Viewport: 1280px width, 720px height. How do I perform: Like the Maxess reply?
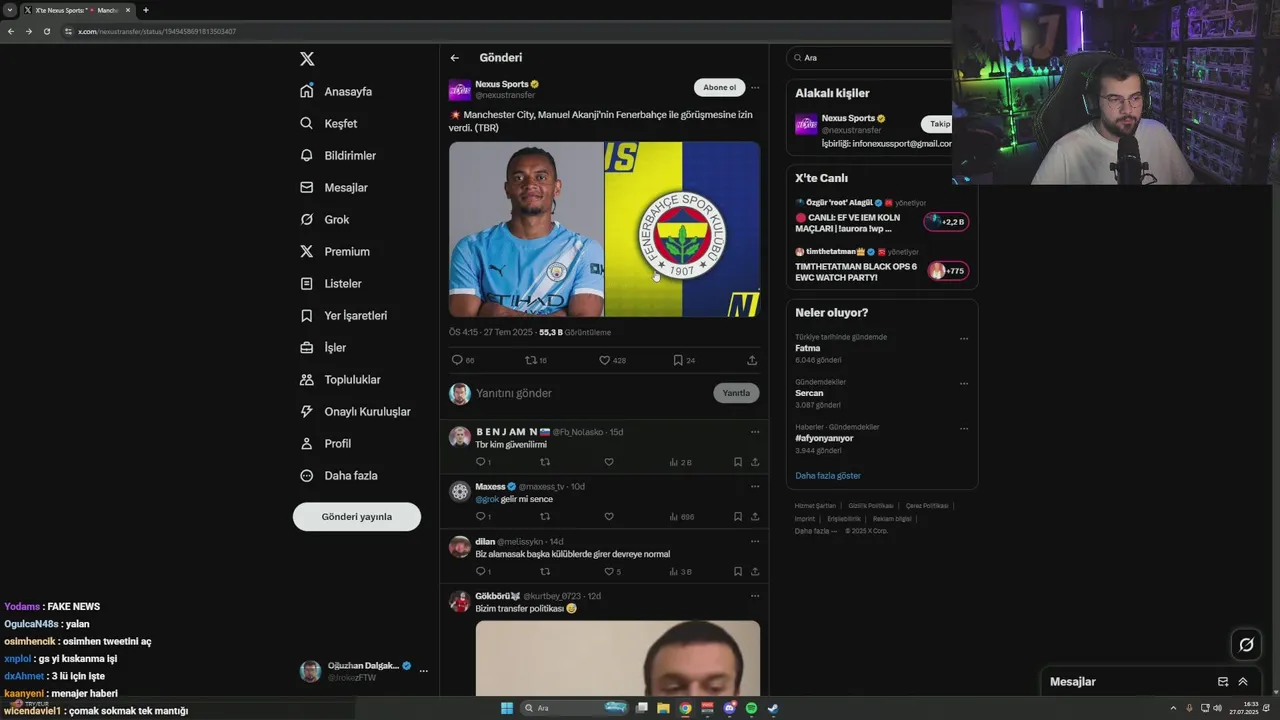pyautogui.click(x=609, y=517)
